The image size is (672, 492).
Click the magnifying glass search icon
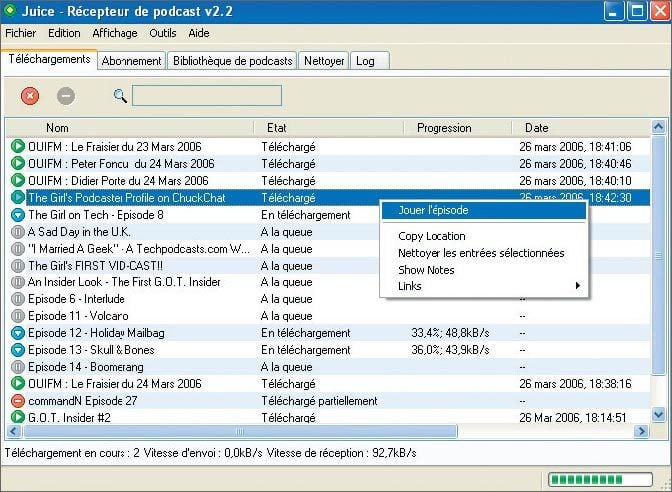coord(120,96)
